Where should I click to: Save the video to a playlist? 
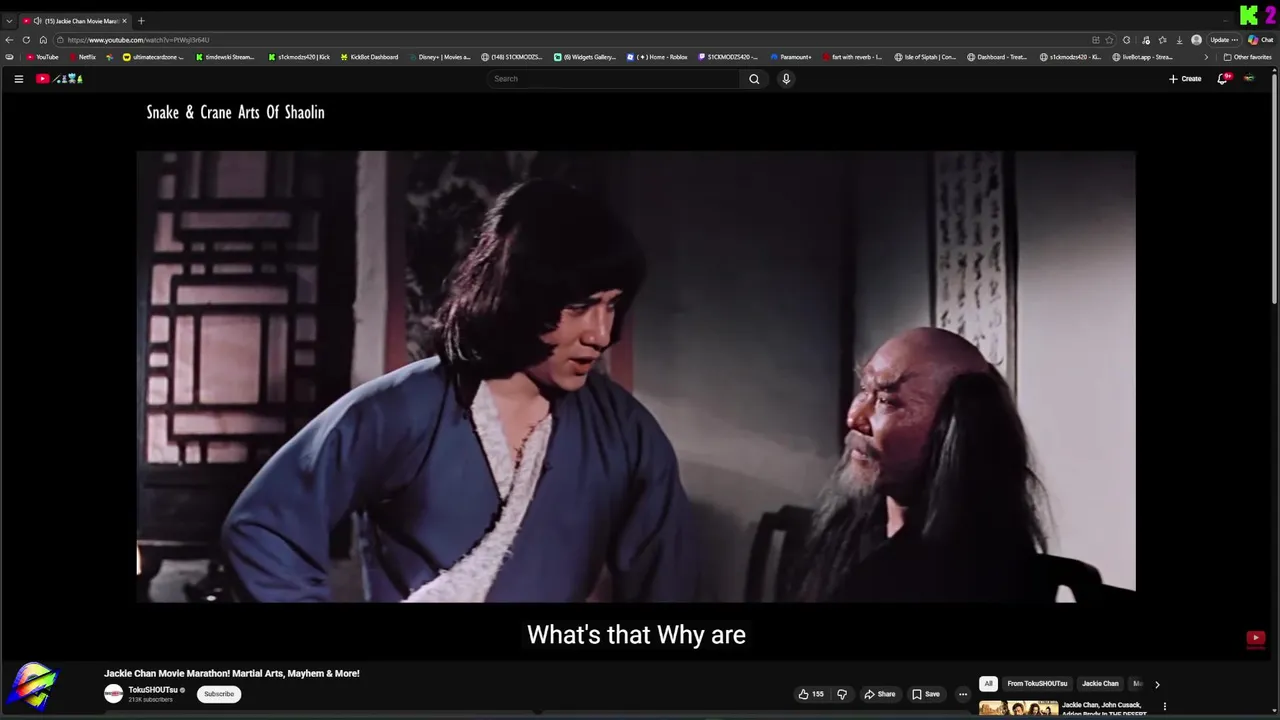926,694
